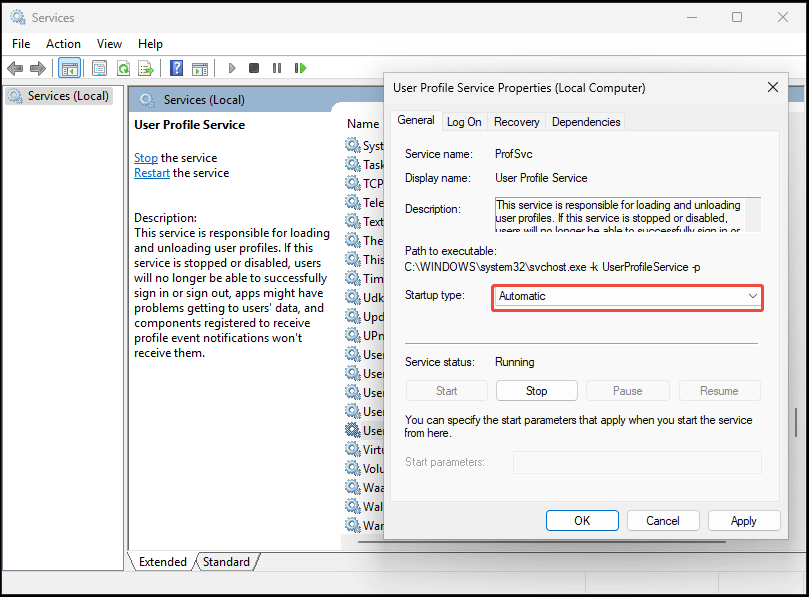Screen dimensions: 809x597
Task: Click the gear icon beside 'Volu' service
Action: pos(353,469)
